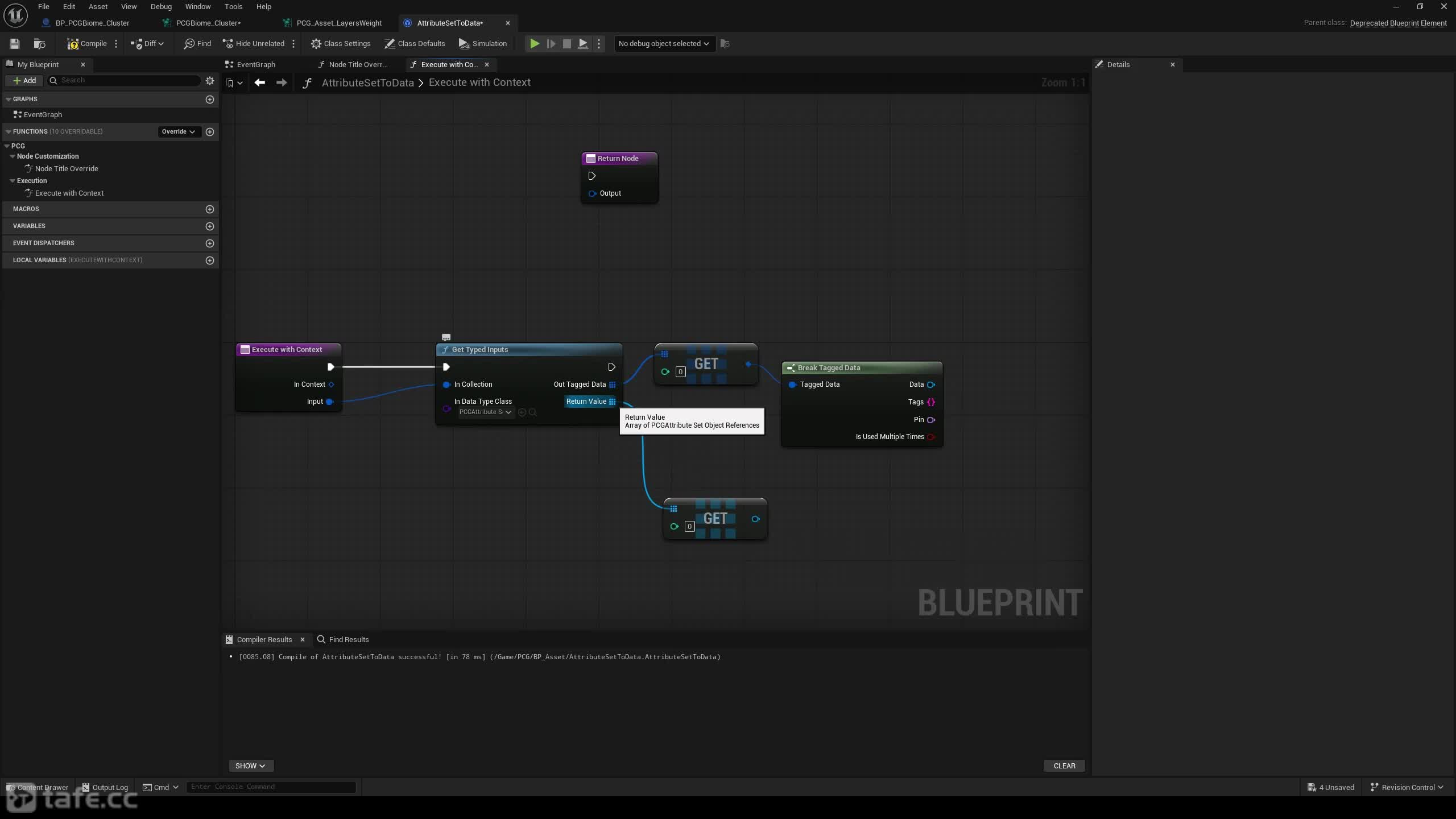Open Deprecated Blueprint Element parent class link
This screenshot has height=819, width=1456.
pos(1398,23)
